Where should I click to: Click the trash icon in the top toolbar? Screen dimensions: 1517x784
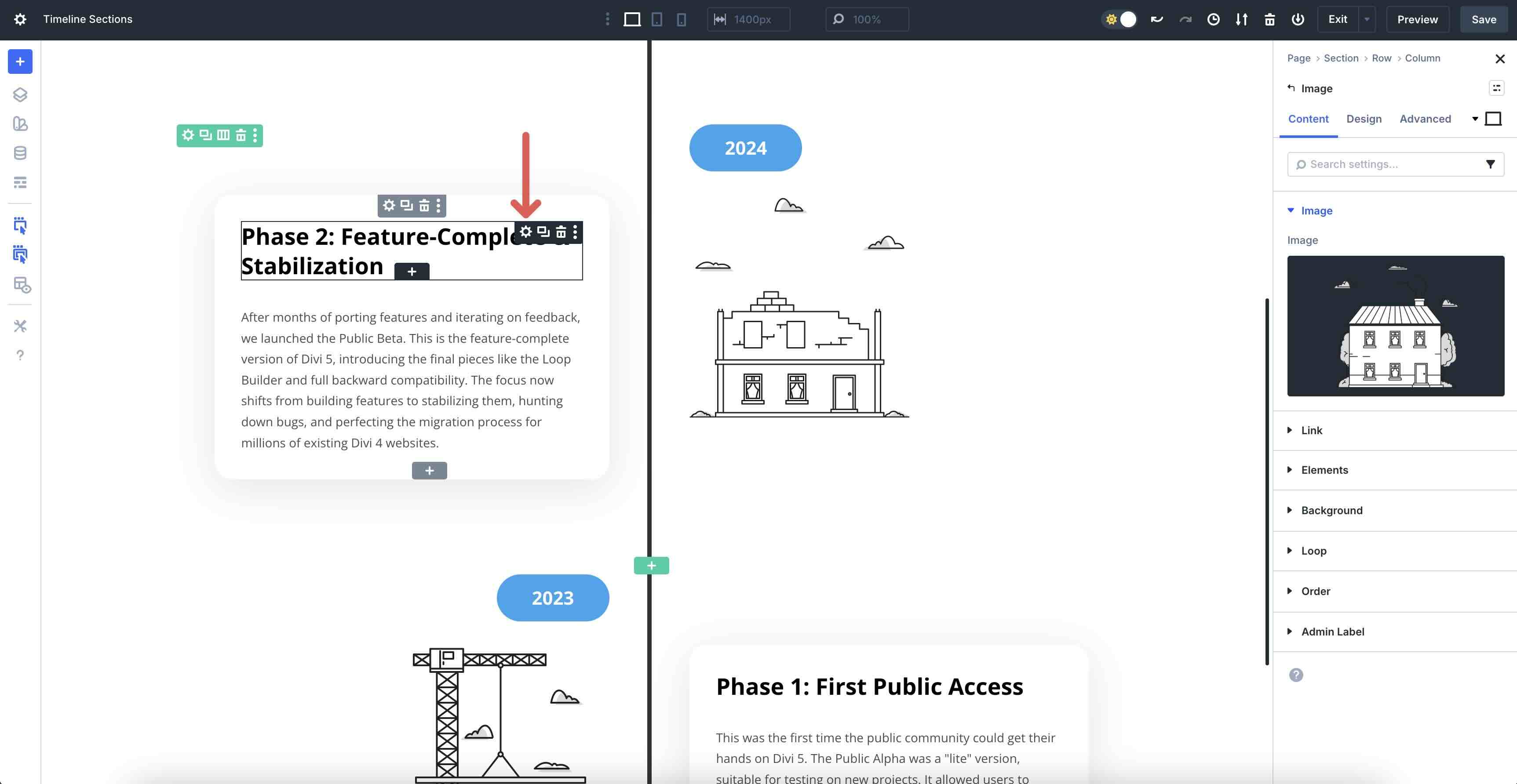click(1270, 19)
